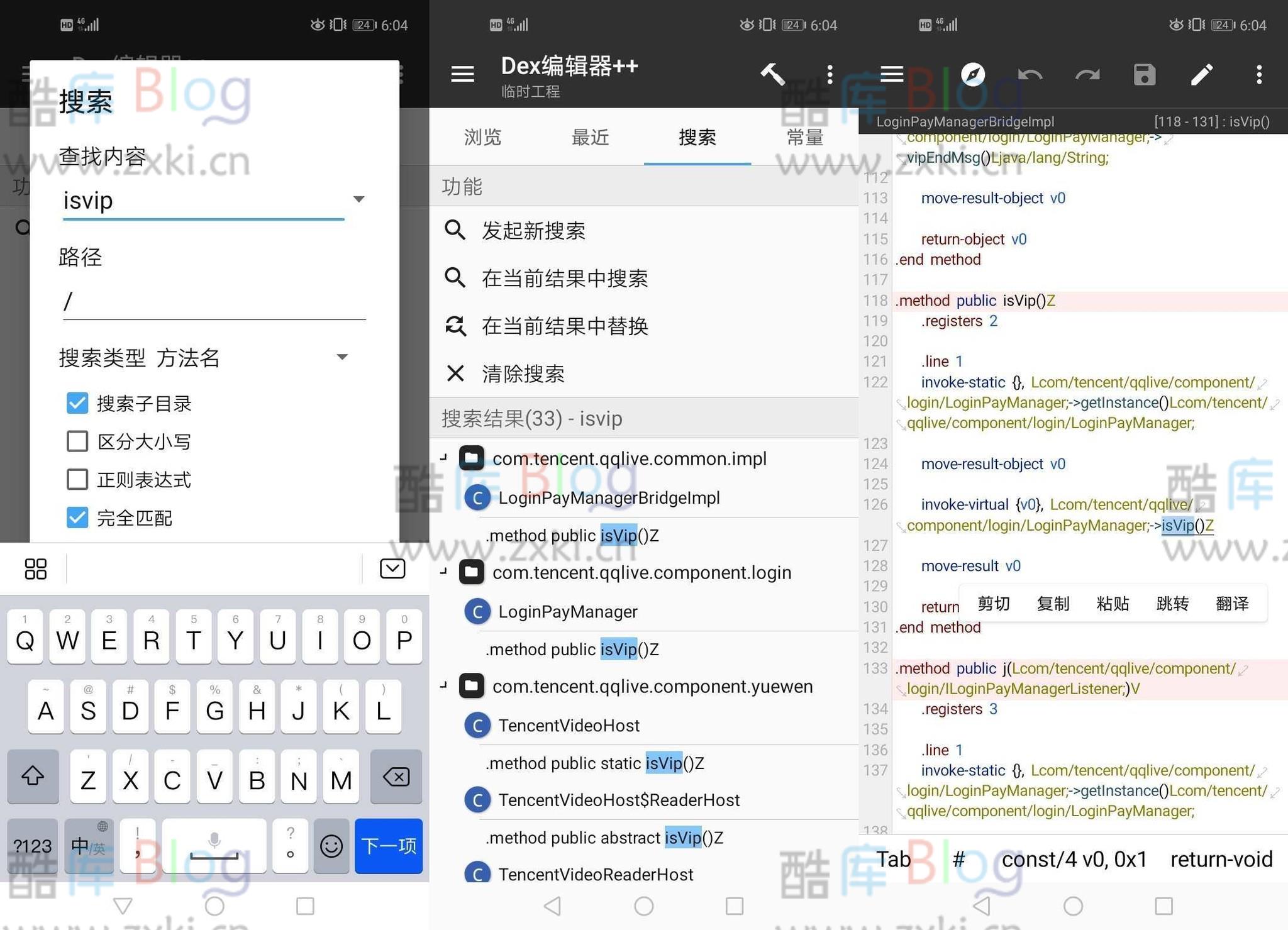Click the pencil edit icon
Image resolution: width=1288 pixels, height=930 pixels.
1201,74
